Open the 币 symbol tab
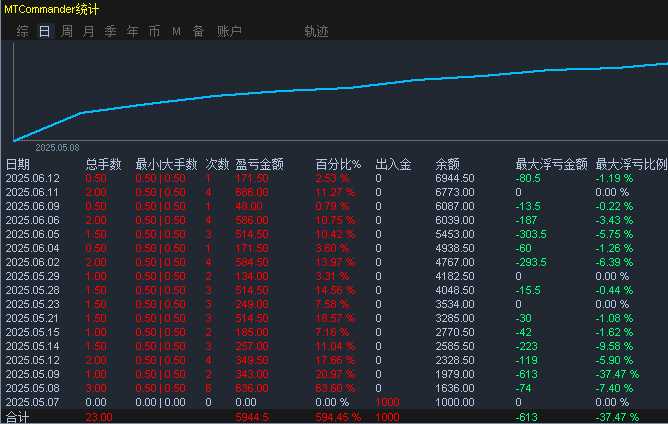The width and height of the screenshot is (668, 424). point(155,31)
